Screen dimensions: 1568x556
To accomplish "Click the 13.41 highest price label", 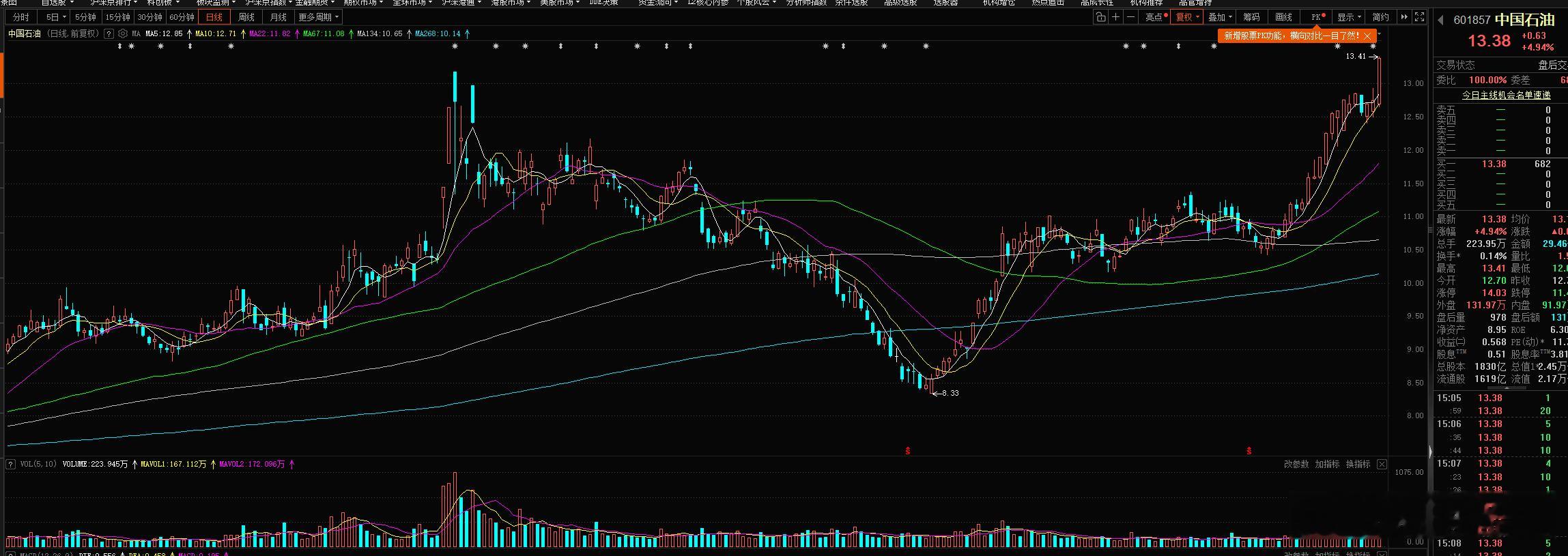I will 1356,57.
